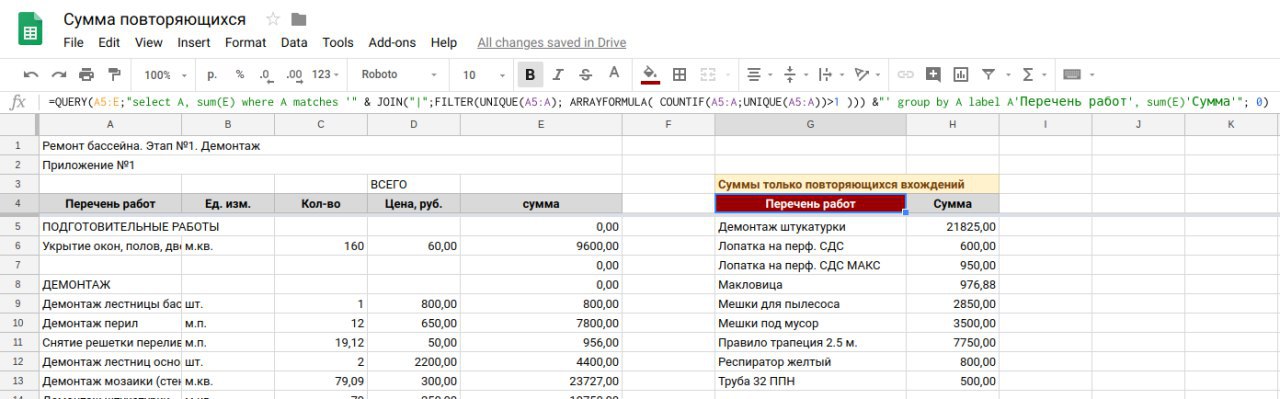Select cell G4 Перечень работ

(810, 203)
